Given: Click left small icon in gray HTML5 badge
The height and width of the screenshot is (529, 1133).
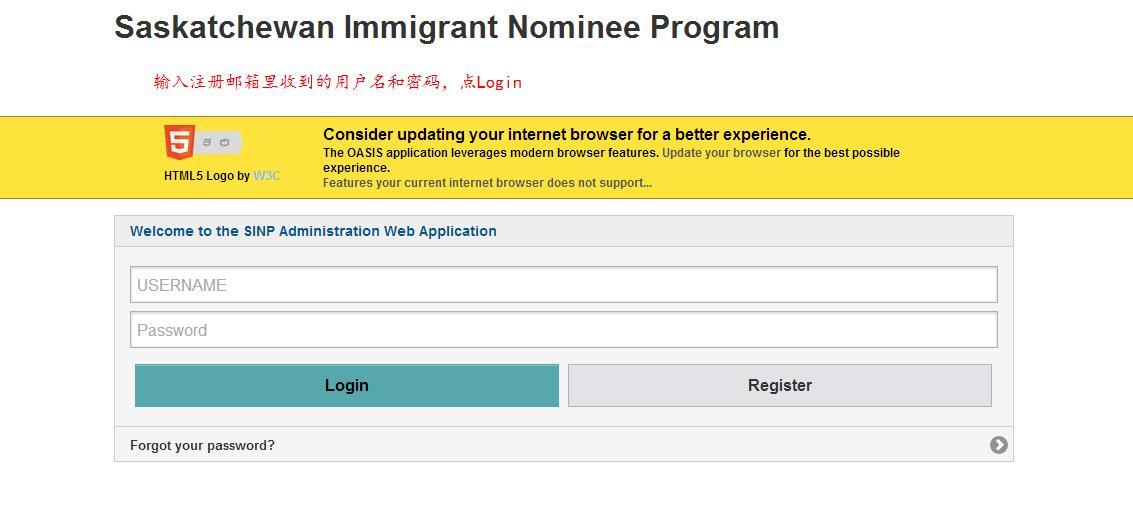Looking at the screenshot, I should [208, 143].
